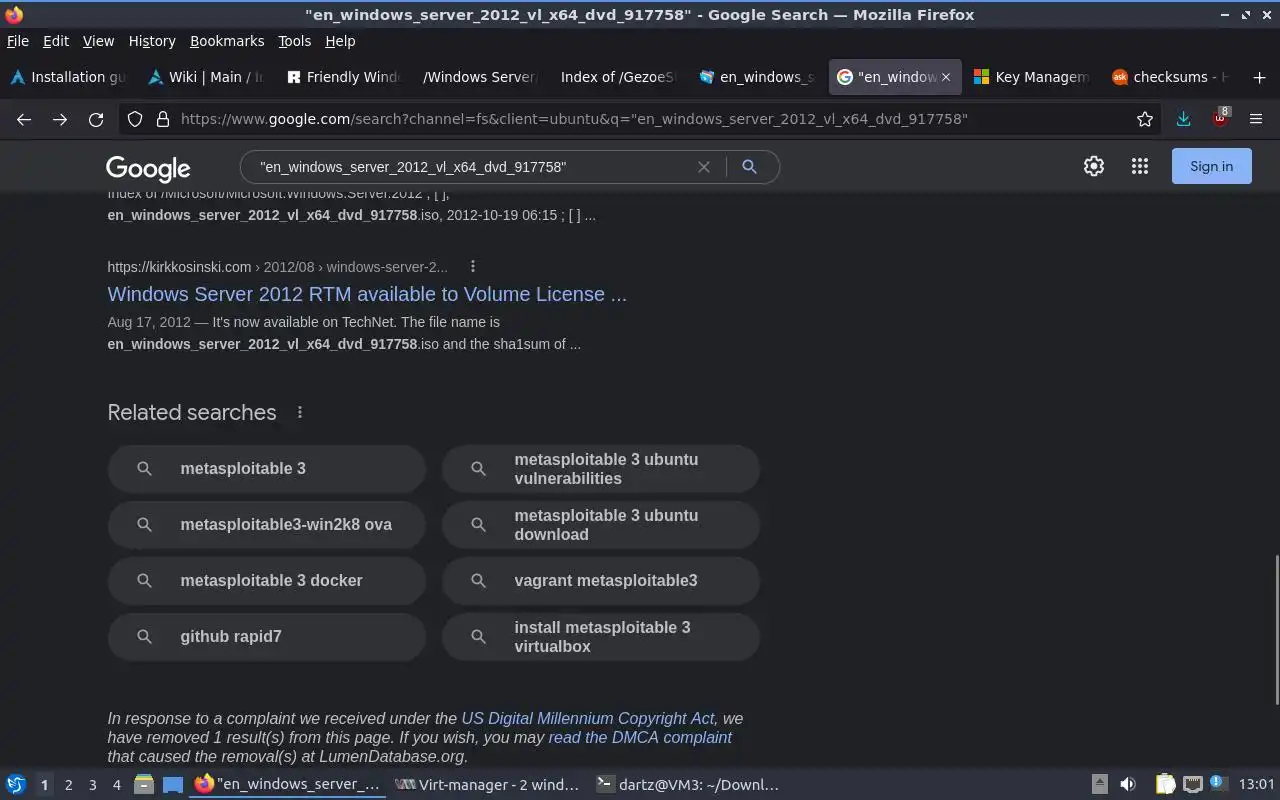Open the Edit menu
Viewport: 1280px width, 800px height.
[x=56, y=41]
